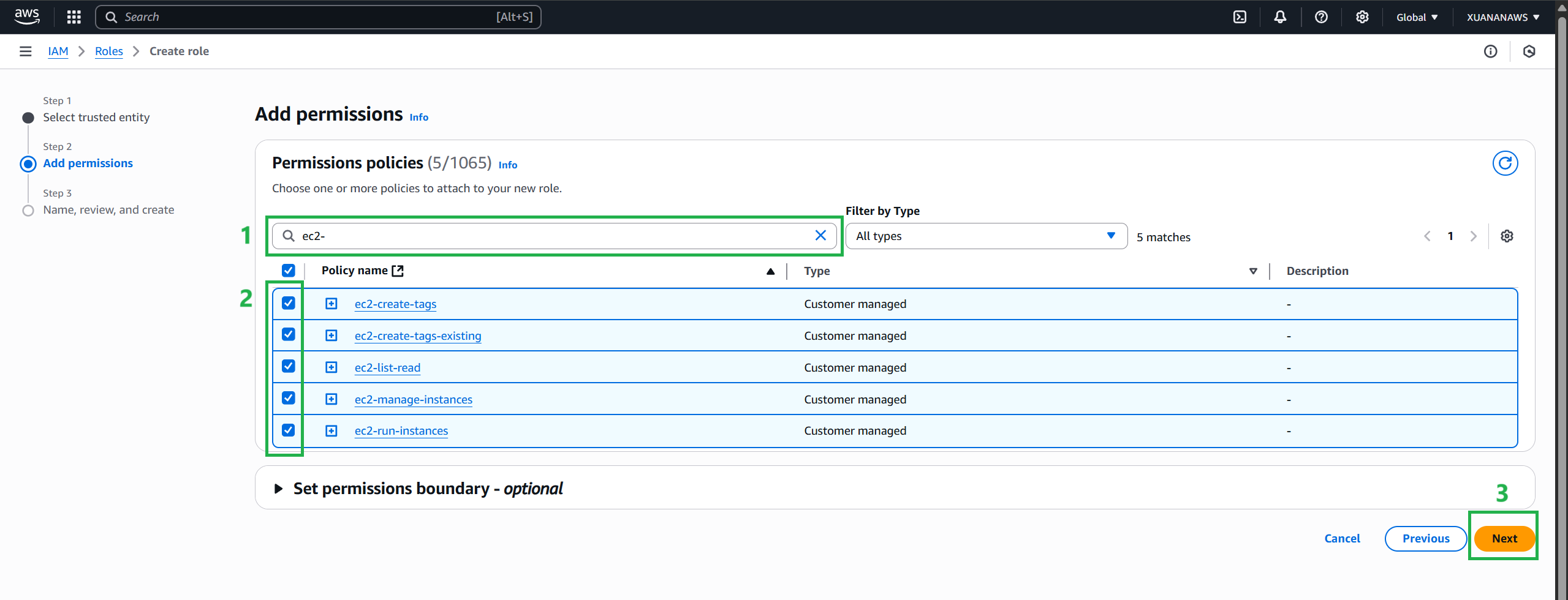Click the help question mark icon
Image resolution: width=1568 pixels, height=600 pixels.
pos(1321,17)
